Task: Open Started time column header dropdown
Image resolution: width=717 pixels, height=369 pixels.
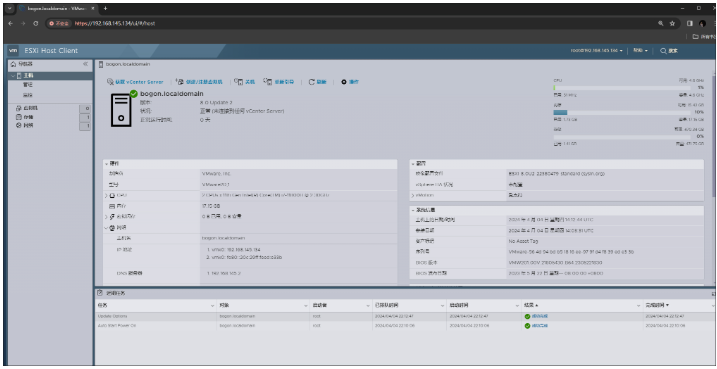Action: 518,305
